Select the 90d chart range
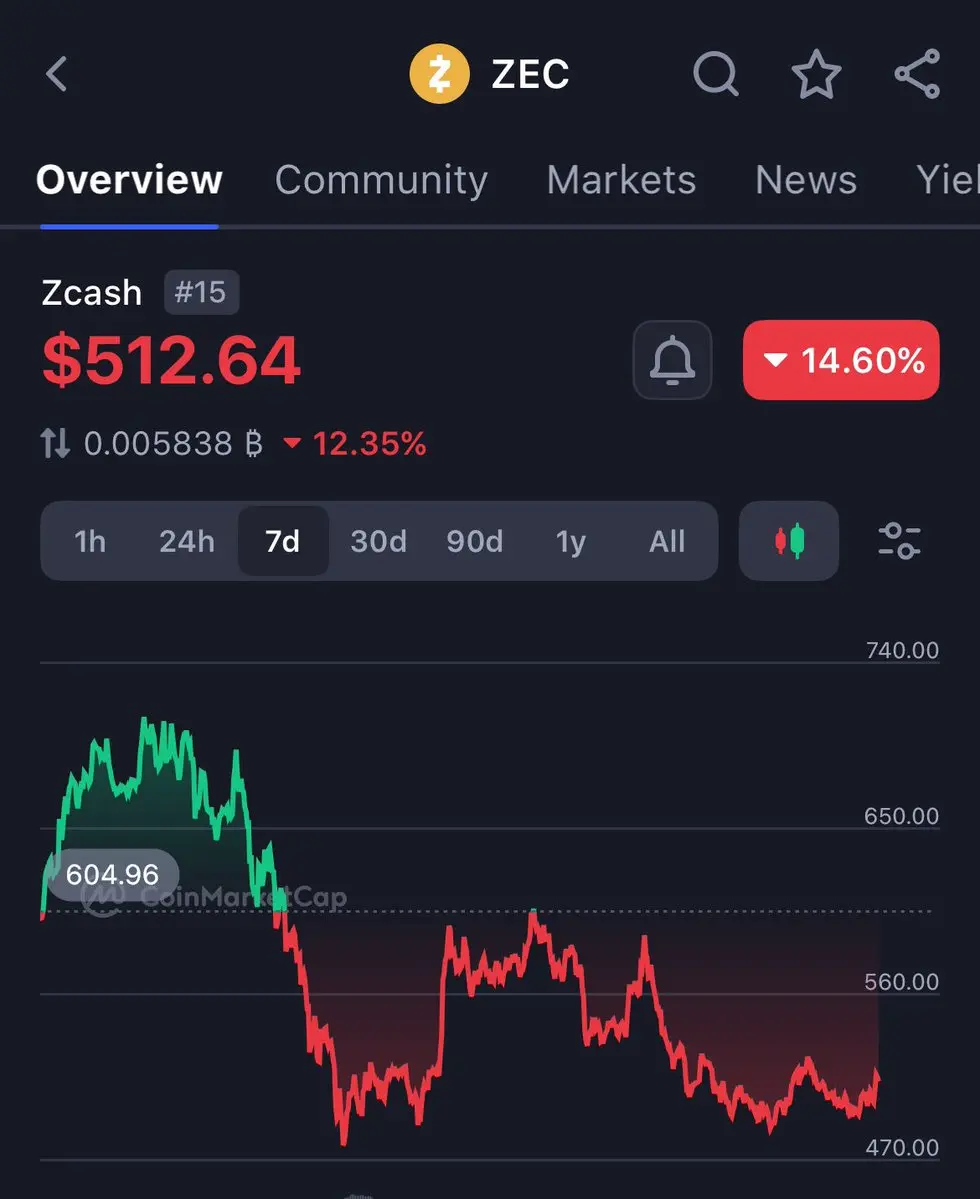This screenshot has width=980, height=1199. (475, 541)
